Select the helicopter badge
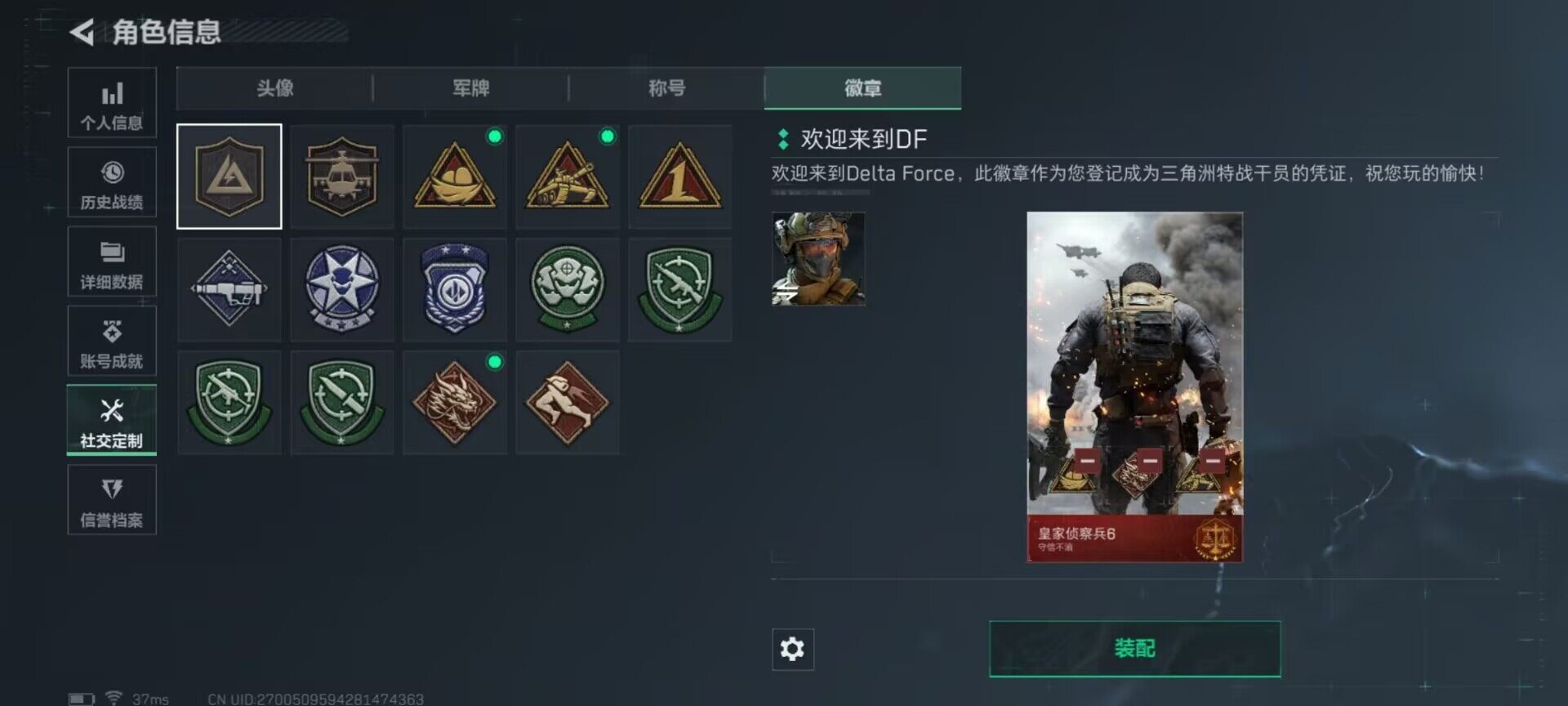Viewport: 1568px width, 706px height. 341,176
